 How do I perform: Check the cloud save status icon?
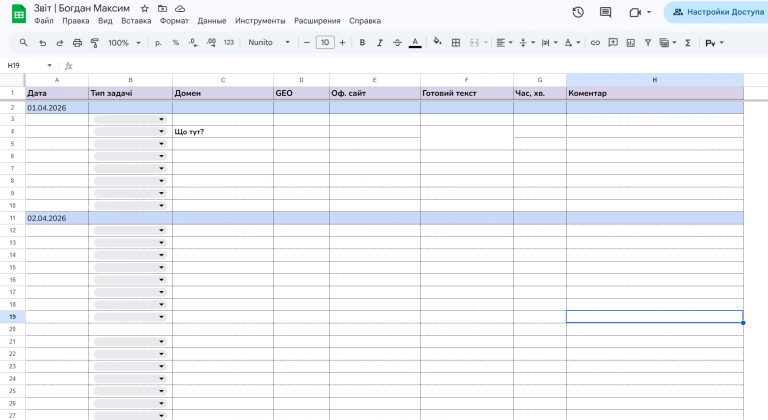pyautogui.click(x=180, y=9)
